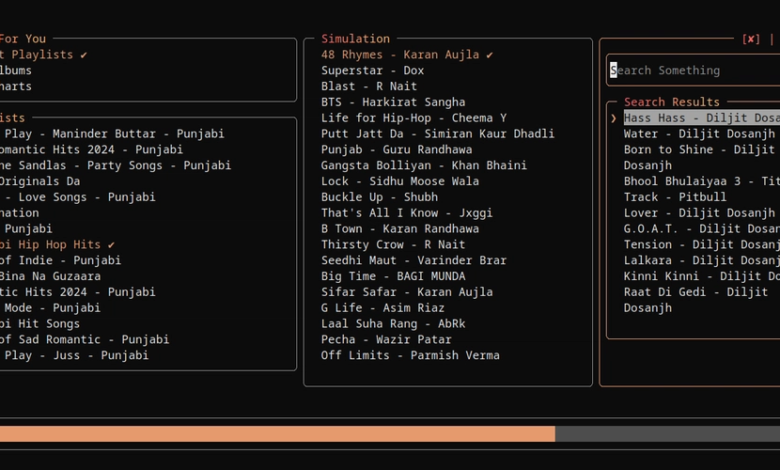This screenshot has height=470, width=780.
Task: Select Originals Da playlist row
Action: (40, 182)
